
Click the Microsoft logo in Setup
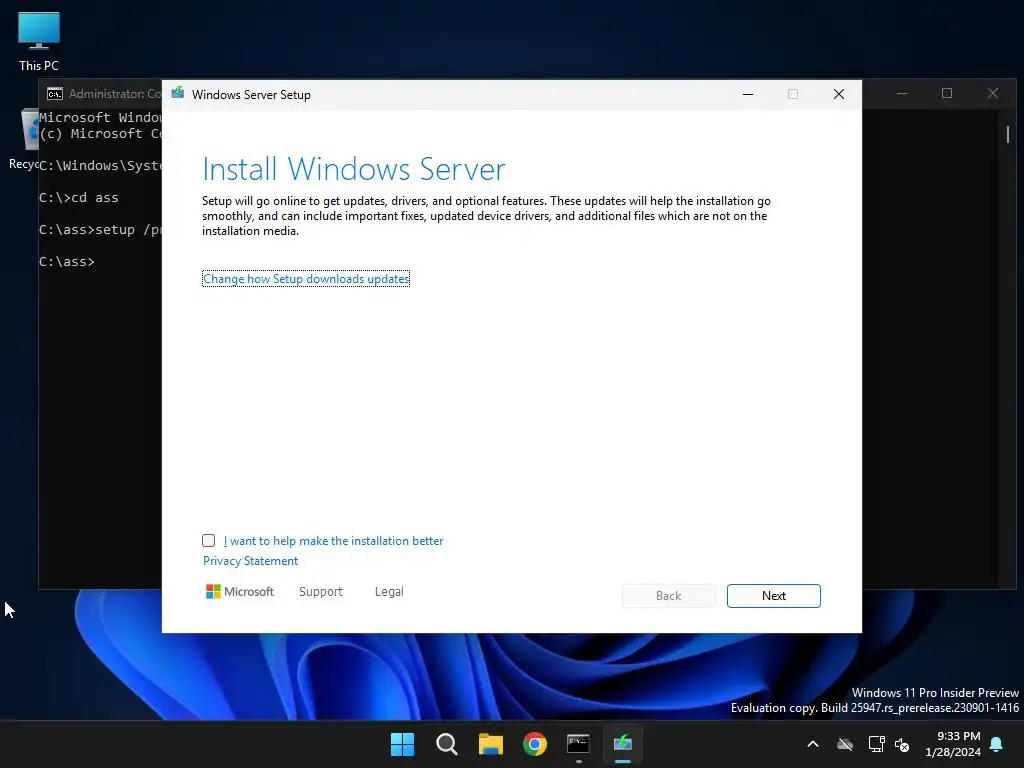pyautogui.click(x=240, y=592)
